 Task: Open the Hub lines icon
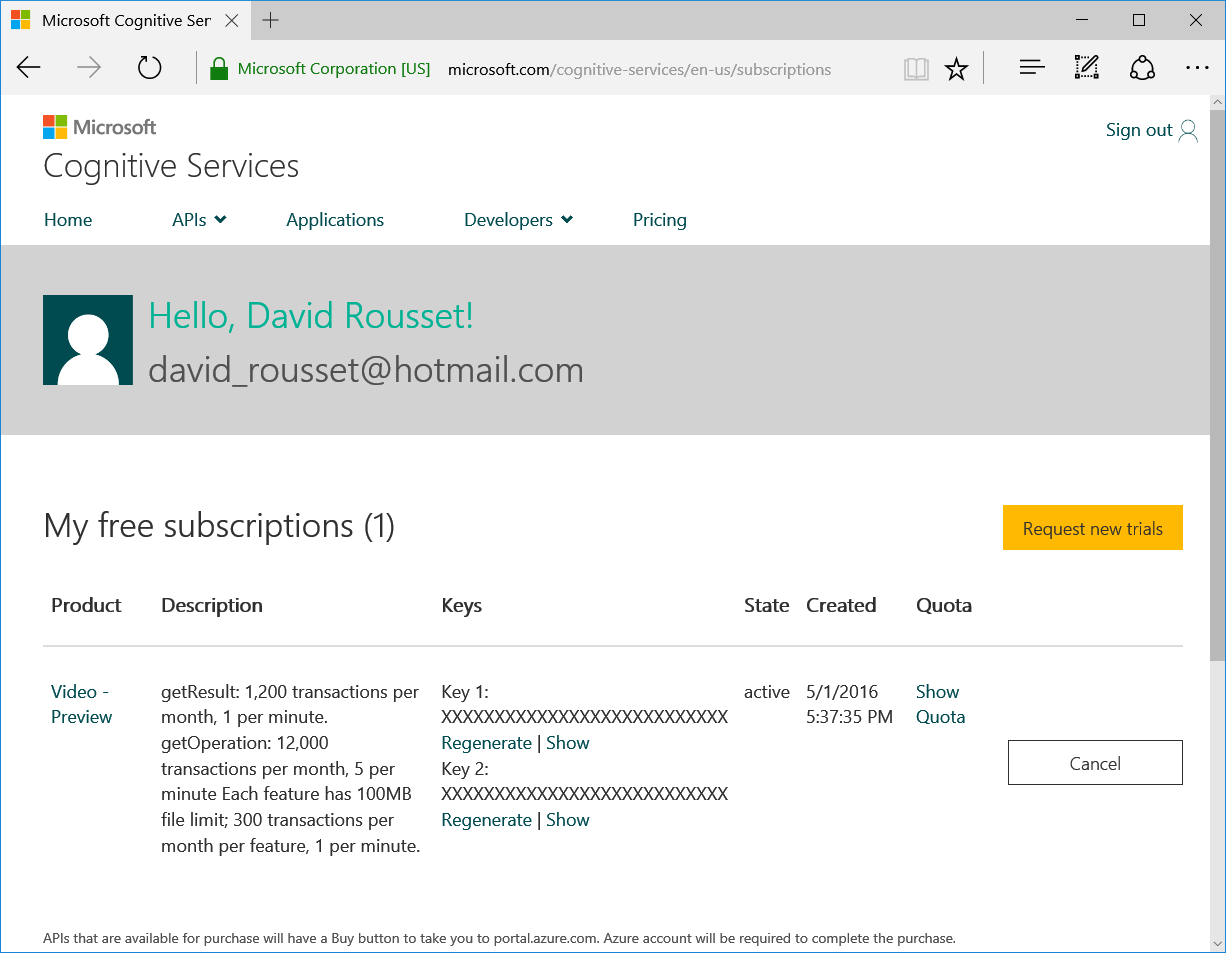coord(1032,68)
